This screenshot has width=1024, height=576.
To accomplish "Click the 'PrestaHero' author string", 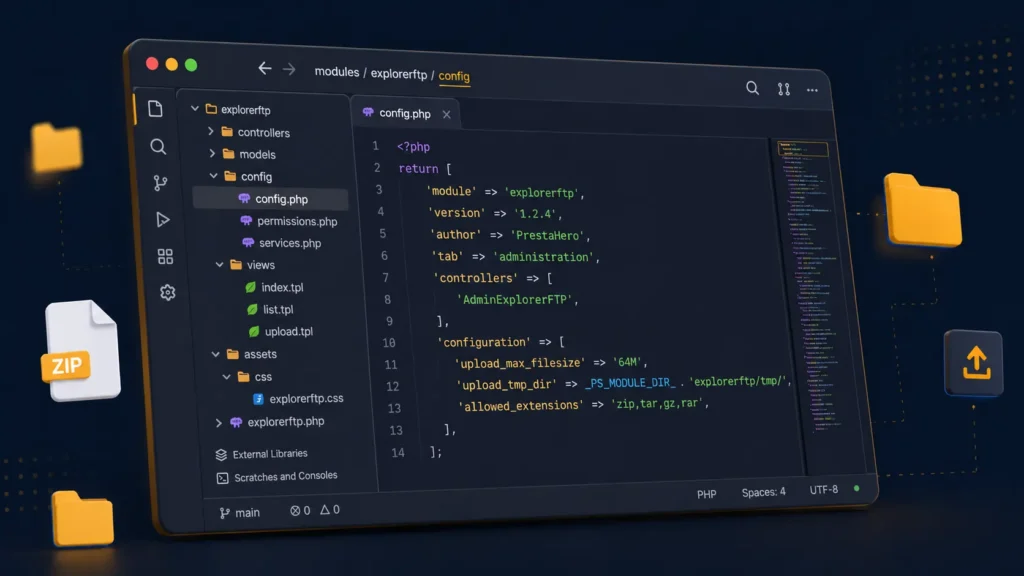I will (547, 235).
